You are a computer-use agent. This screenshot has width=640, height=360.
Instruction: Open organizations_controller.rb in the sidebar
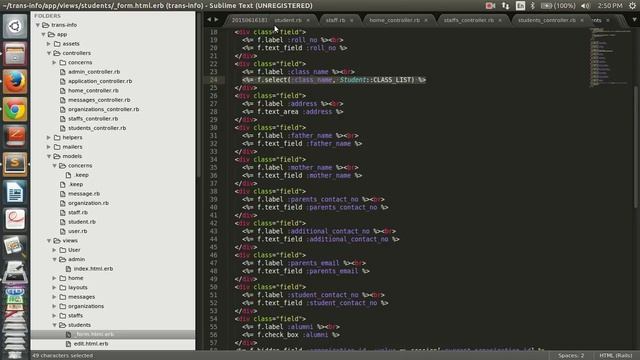click(103, 109)
